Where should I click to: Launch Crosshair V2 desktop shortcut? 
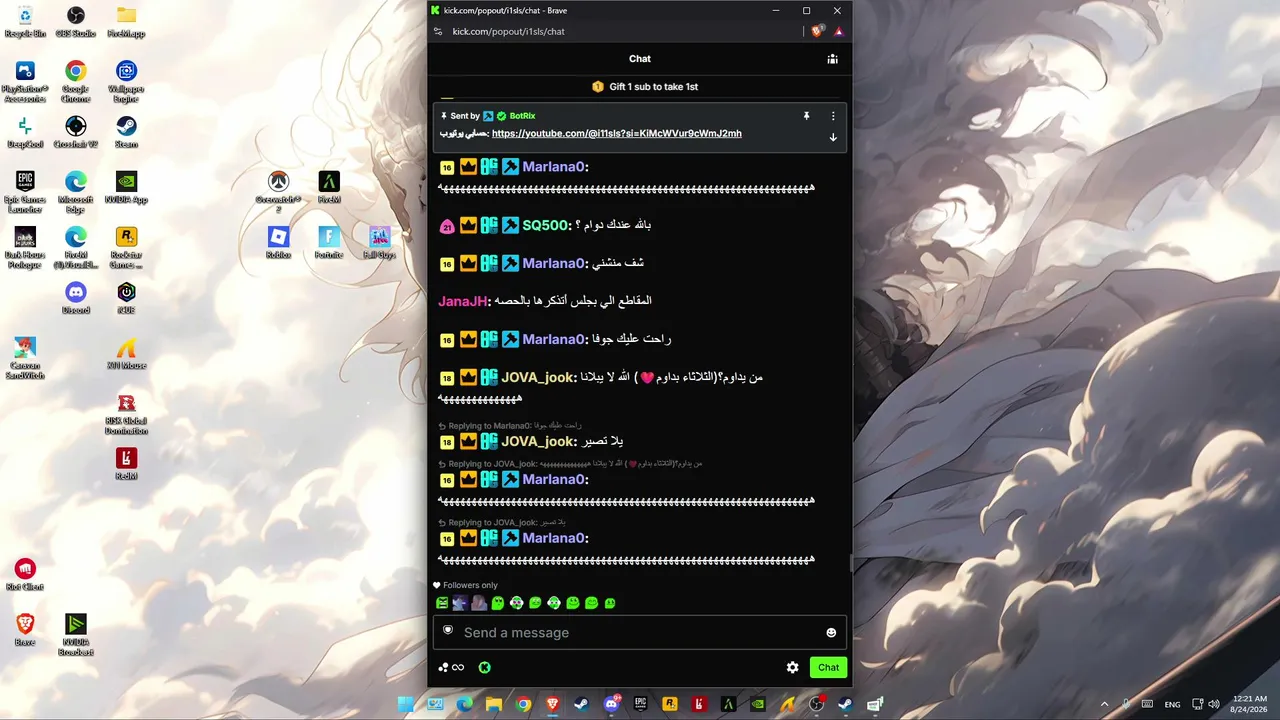tap(76, 132)
